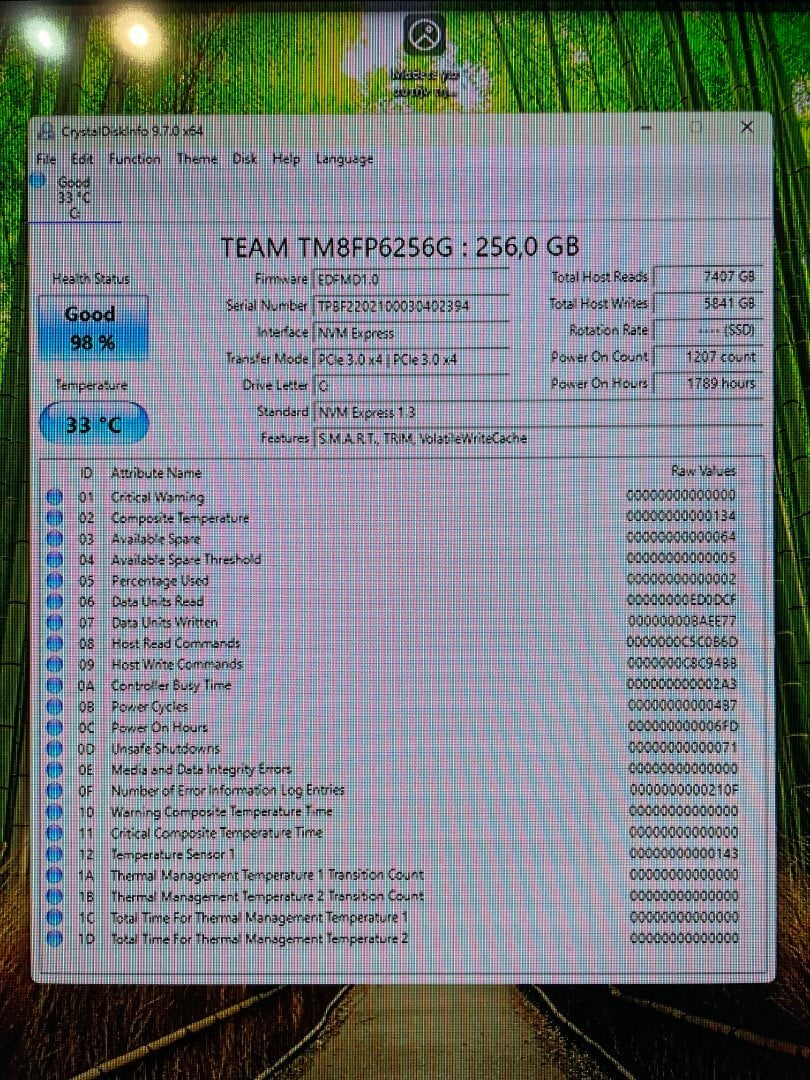Click the Firmware field EDFMD1.0
The image size is (810, 1080).
pos(411,280)
